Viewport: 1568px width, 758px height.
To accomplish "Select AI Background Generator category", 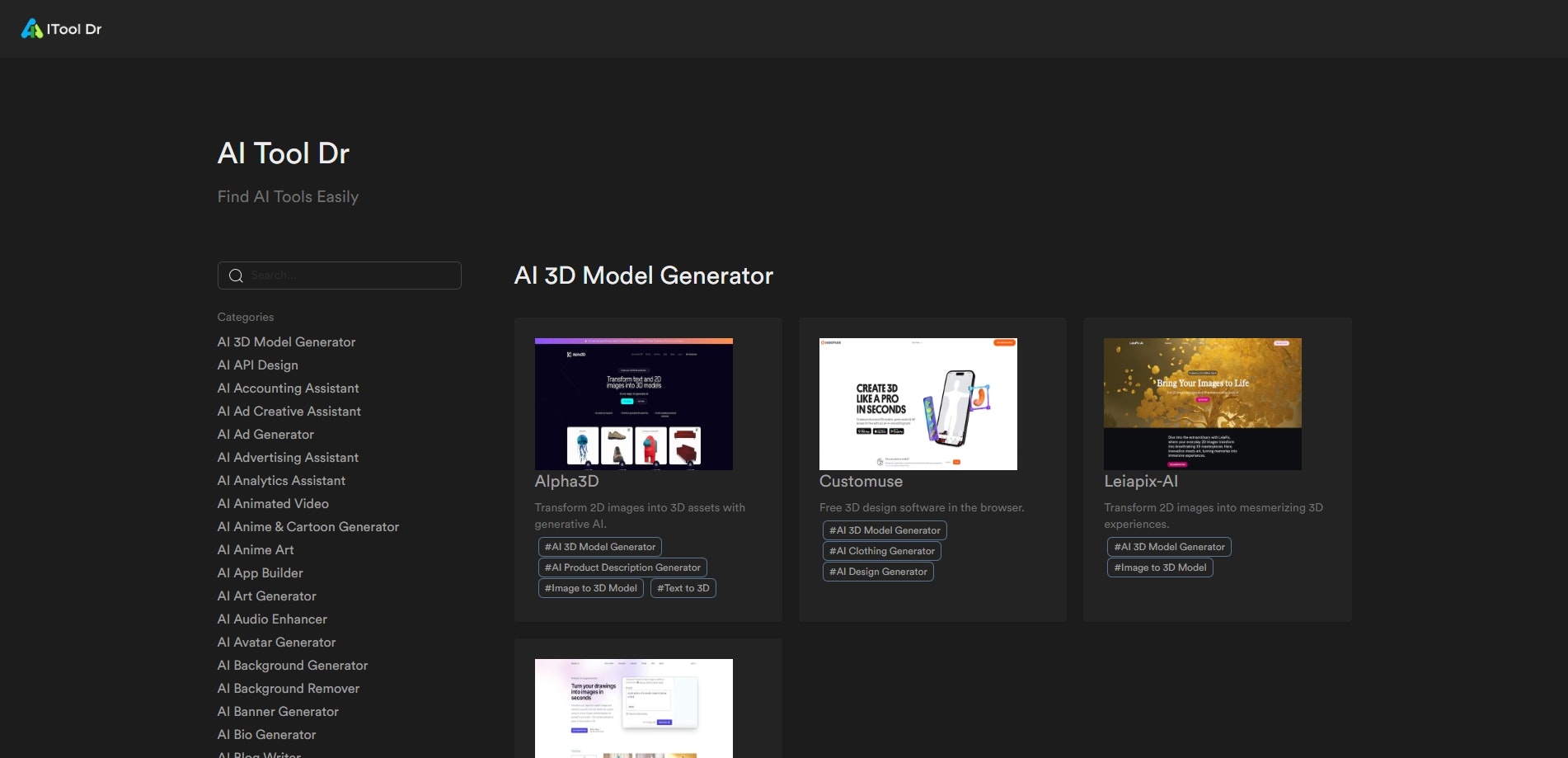I will 293,665.
